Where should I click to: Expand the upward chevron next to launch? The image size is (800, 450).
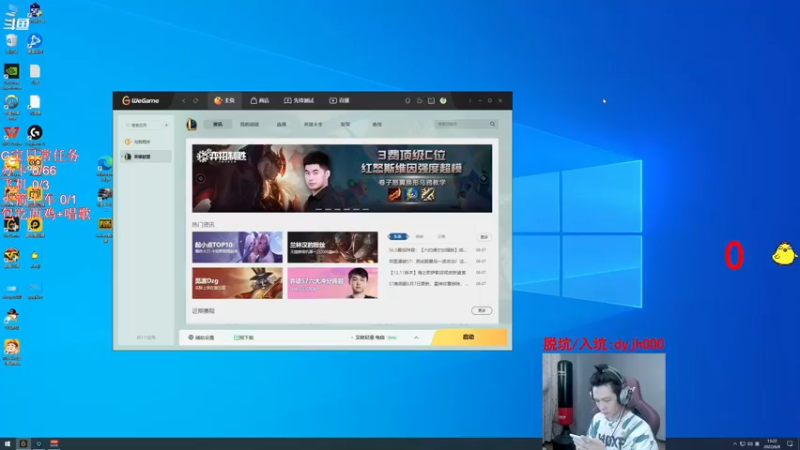click(416, 337)
